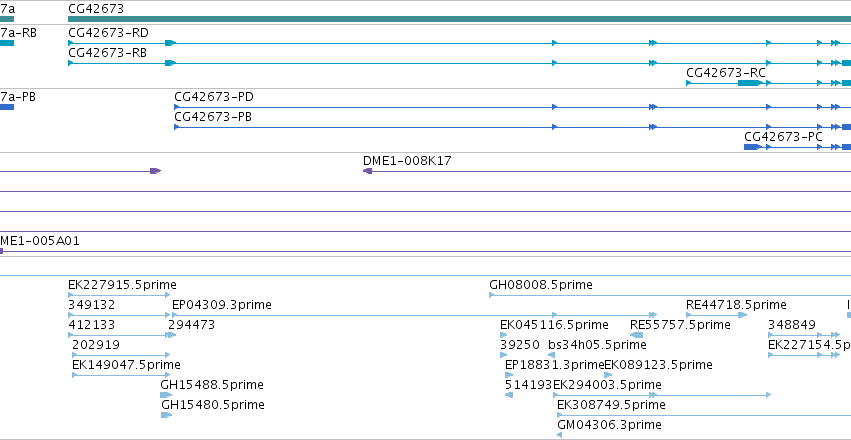Select the 202919 feature label
Viewport: 851px width, 440px height.
[96, 345]
